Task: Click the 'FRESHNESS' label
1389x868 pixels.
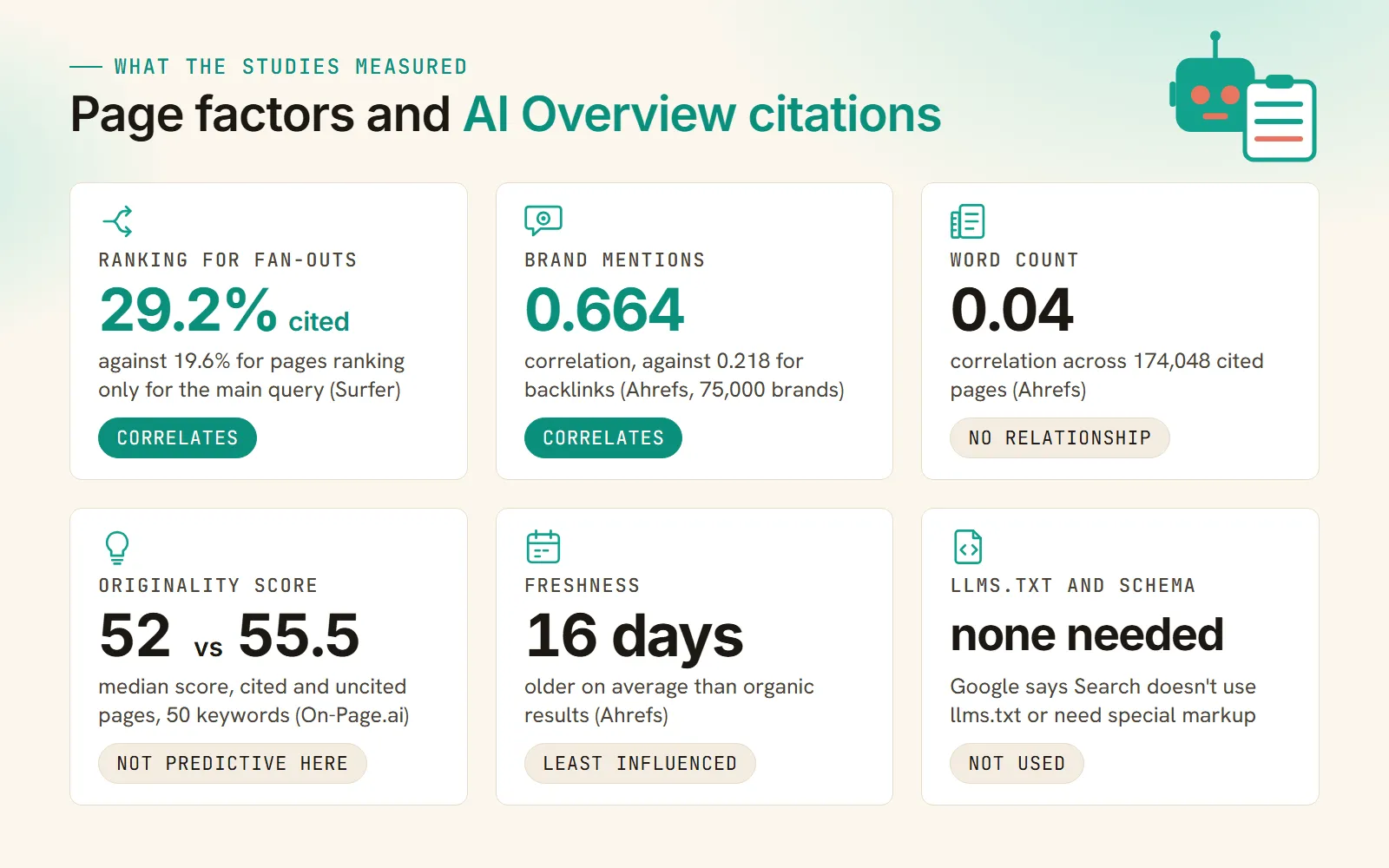Action: pyautogui.click(x=583, y=585)
